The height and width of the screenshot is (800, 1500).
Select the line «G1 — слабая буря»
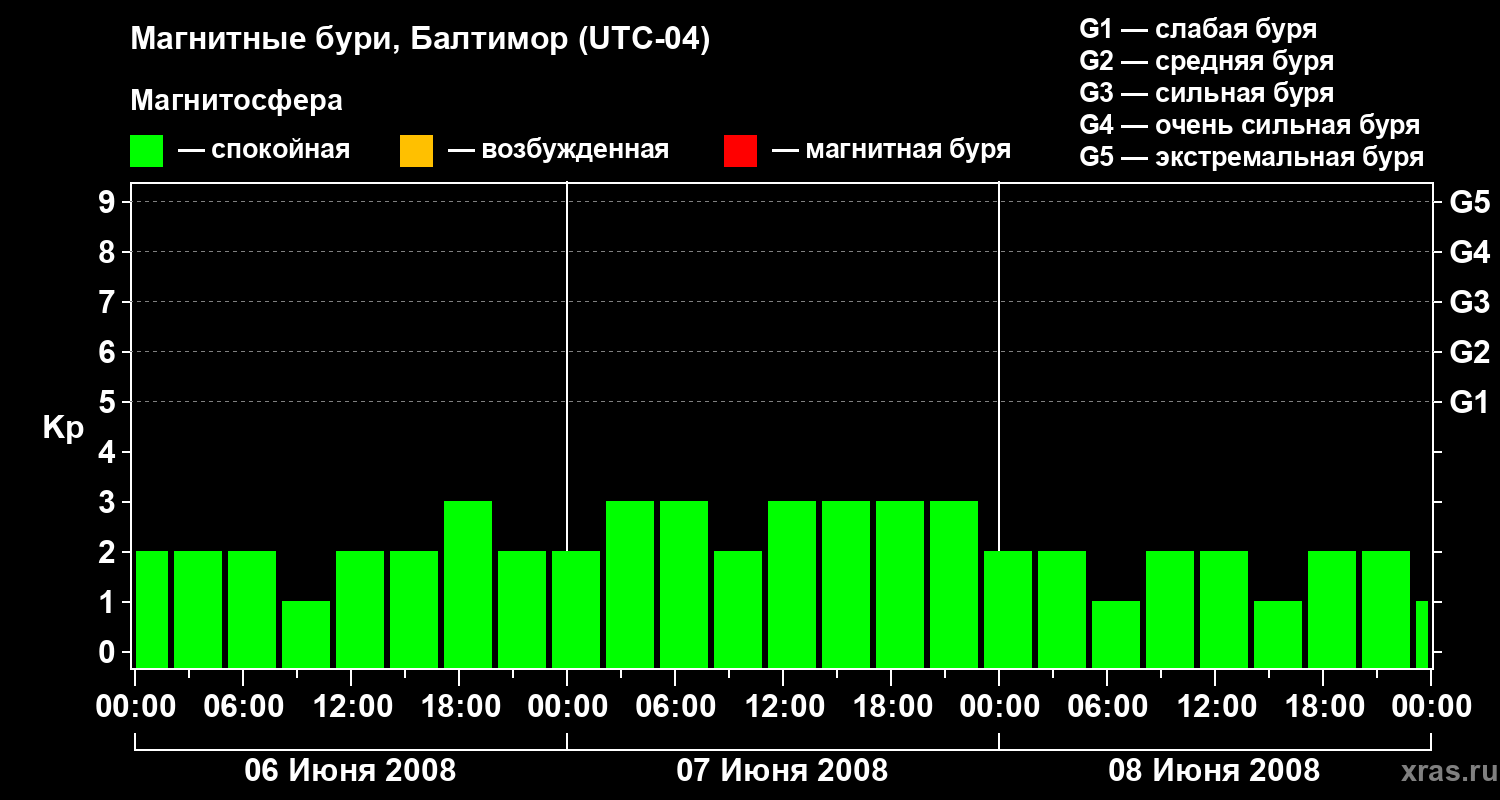(x=1198, y=29)
